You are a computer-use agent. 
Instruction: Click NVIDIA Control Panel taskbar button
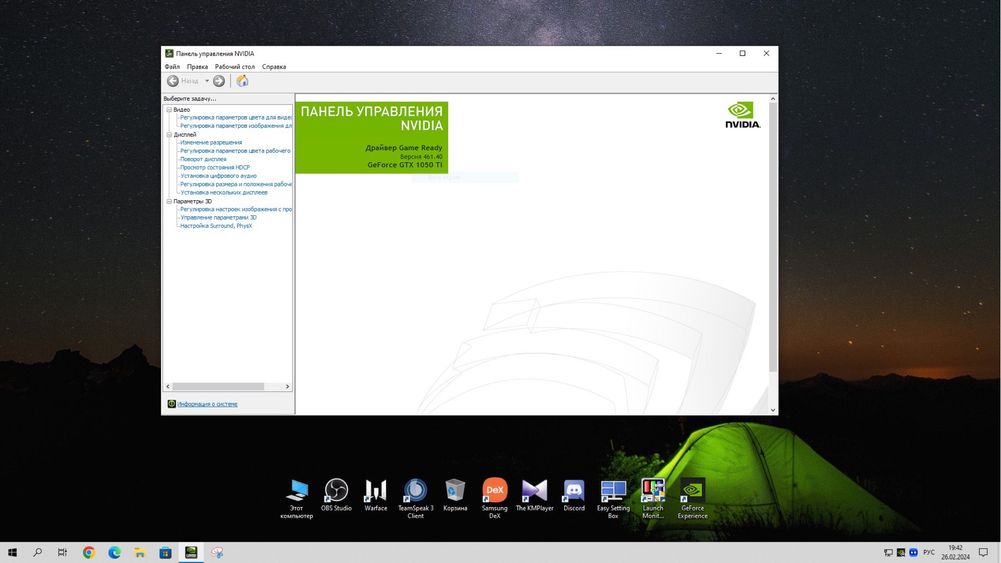[191, 553]
